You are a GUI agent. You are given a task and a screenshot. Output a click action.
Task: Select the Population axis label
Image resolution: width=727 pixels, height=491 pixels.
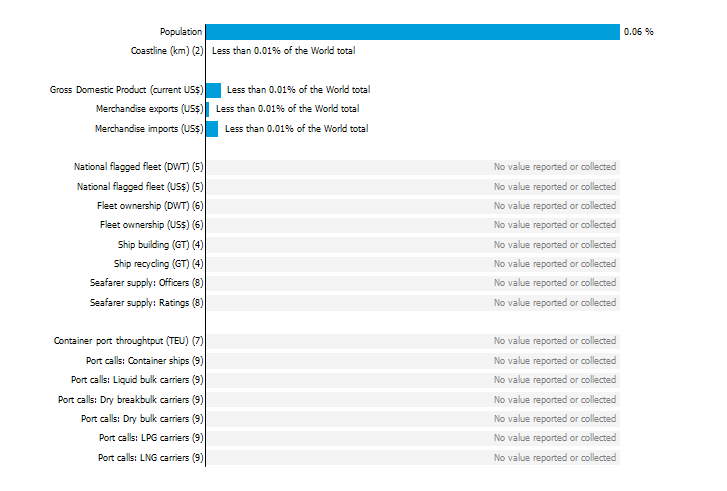pos(181,32)
